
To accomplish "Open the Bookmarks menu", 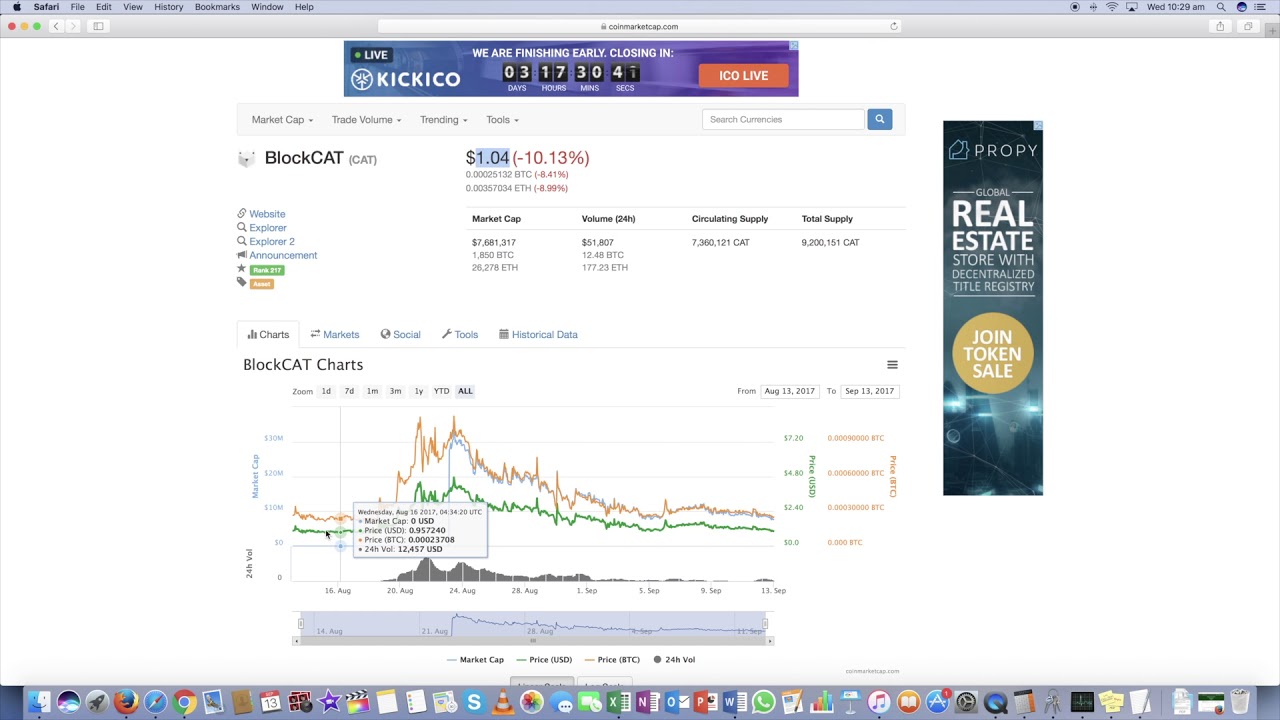I will [x=217, y=7].
